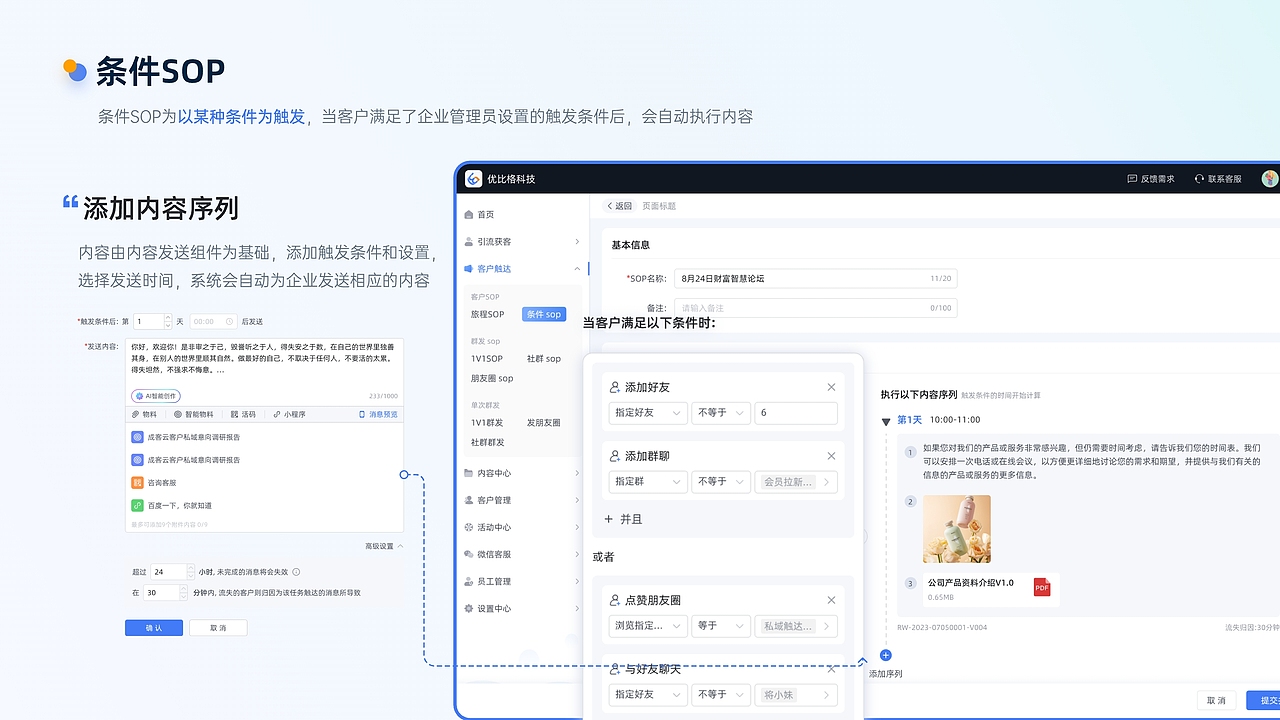Click the SOP名称 input field
Image resolution: width=1280 pixels, height=720 pixels.
coord(815,278)
